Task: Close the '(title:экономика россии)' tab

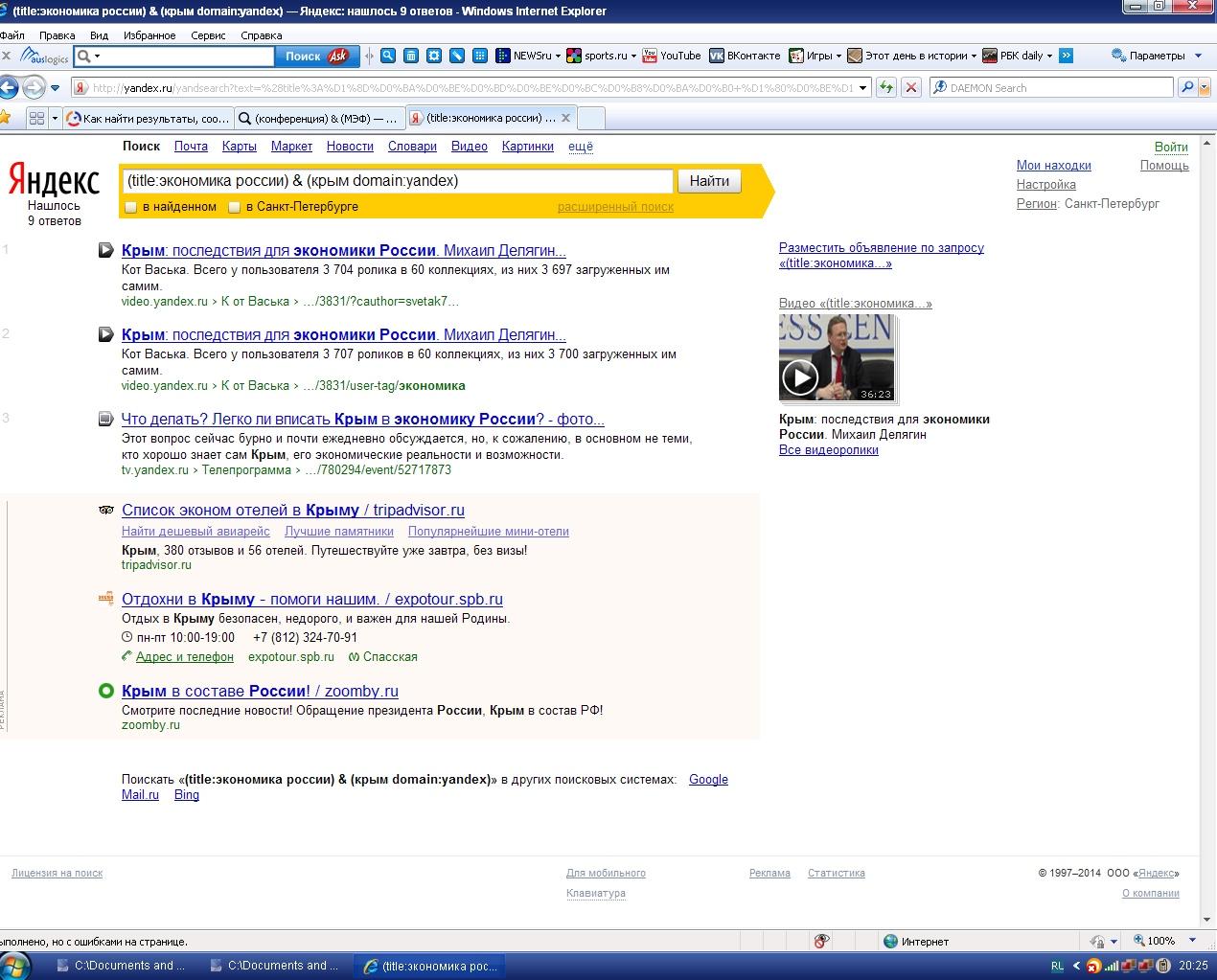Action: (x=565, y=118)
